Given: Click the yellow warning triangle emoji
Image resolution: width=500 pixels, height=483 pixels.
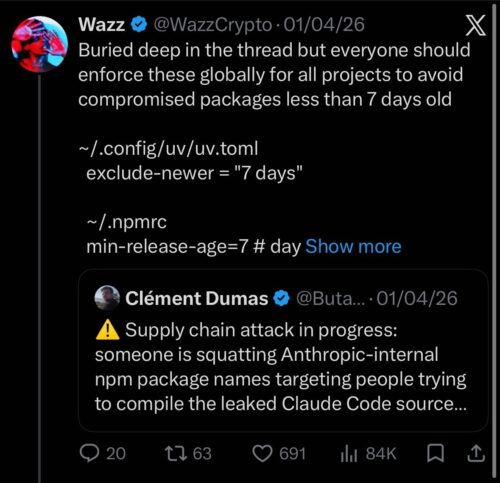Looking at the screenshot, I should [x=107, y=330].
